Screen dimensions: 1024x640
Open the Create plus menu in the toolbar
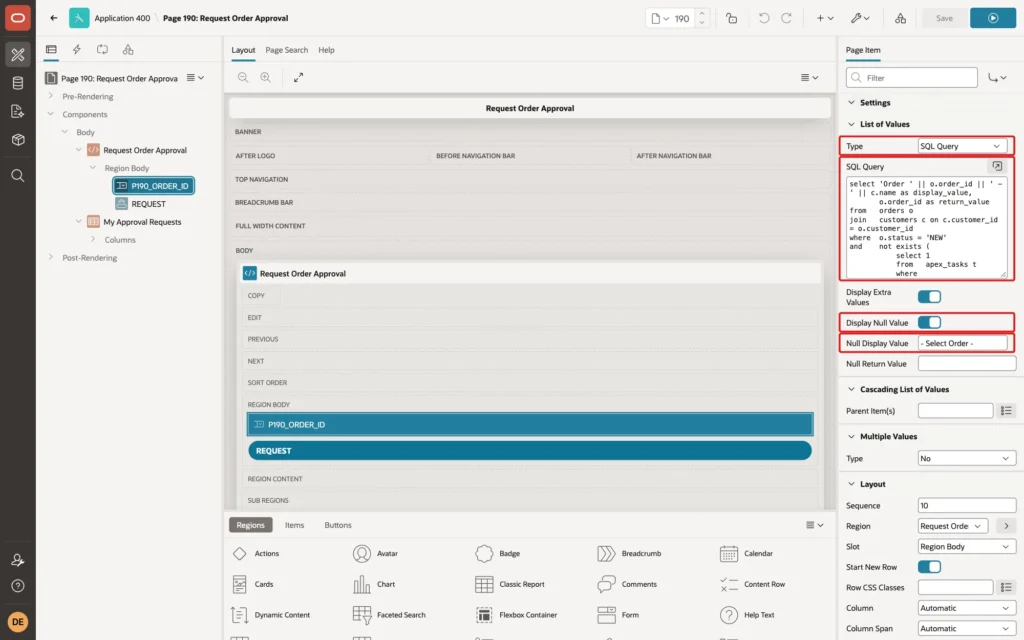[825, 18]
